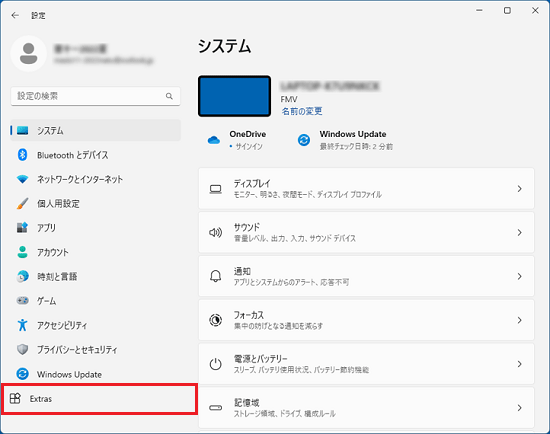Click the 記憶域 storage drive icon
Screen dimensions: 550x434
215,408
